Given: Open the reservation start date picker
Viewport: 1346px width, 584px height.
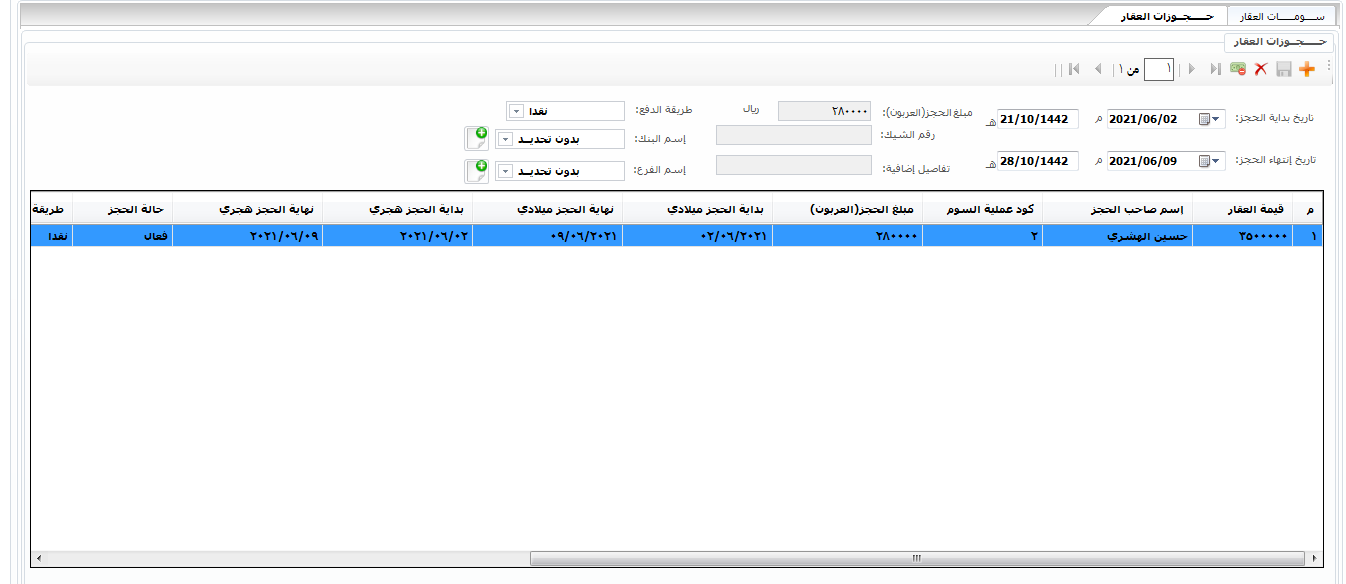Looking at the screenshot, I should (1216, 119).
